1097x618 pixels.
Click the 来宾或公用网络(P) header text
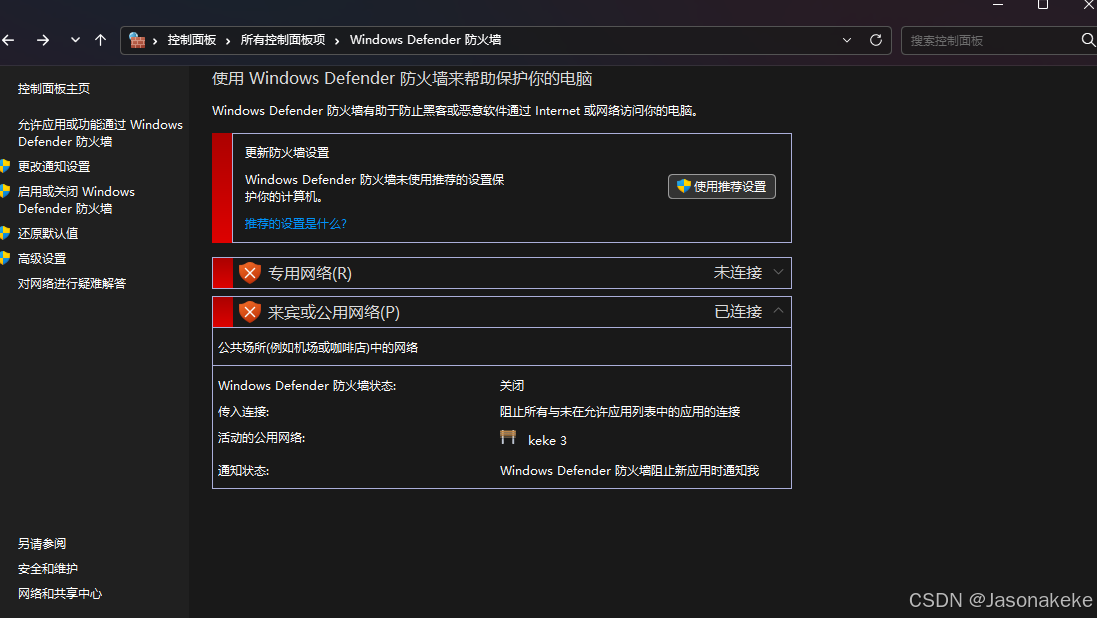[x=334, y=312]
